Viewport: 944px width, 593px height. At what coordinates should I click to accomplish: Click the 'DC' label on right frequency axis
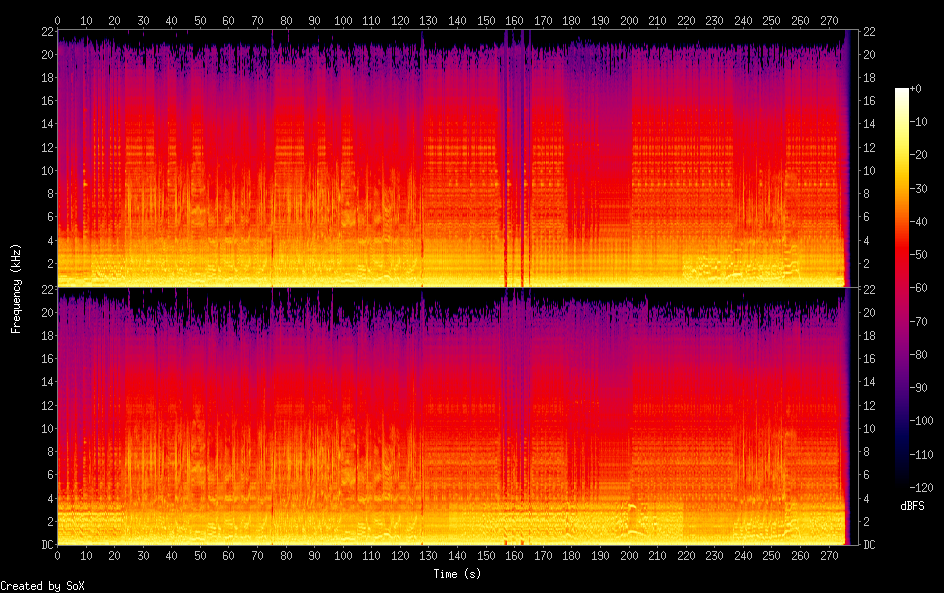tap(869, 545)
